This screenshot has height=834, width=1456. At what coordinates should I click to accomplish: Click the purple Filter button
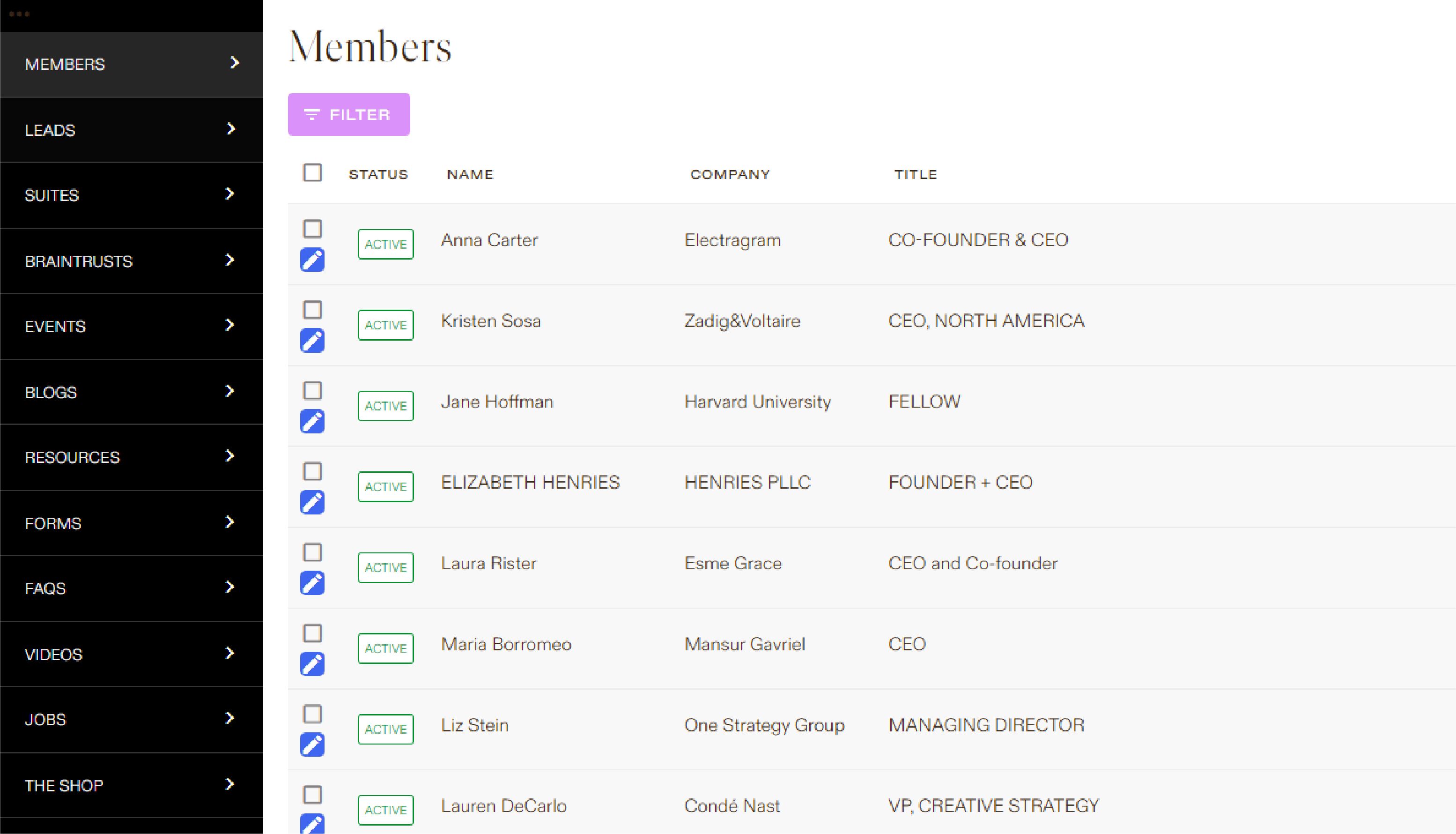[x=349, y=115]
